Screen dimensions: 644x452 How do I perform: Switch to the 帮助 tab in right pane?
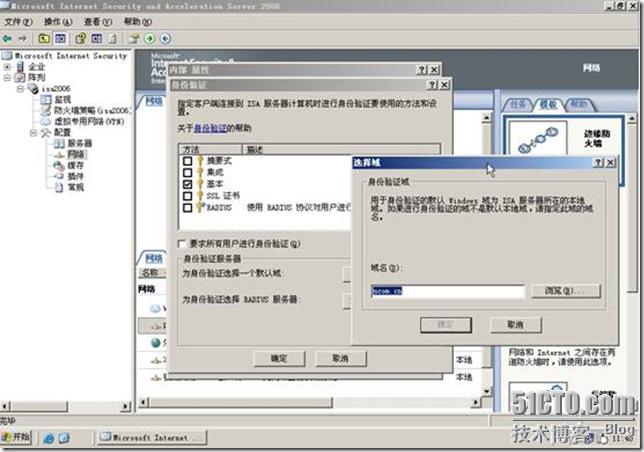[x=578, y=104]
